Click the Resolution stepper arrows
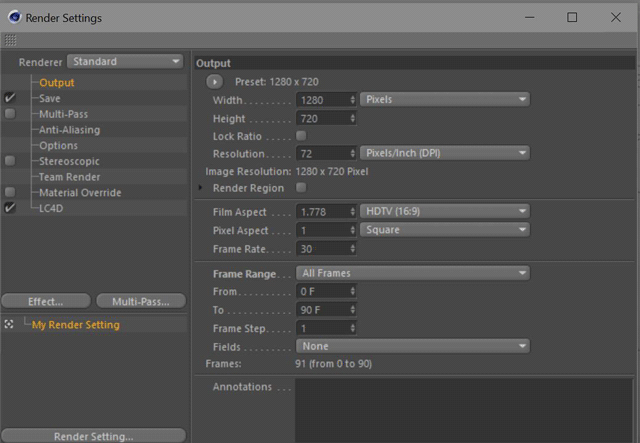The width and height of the screenshot is (640, 443). [353, 154]
